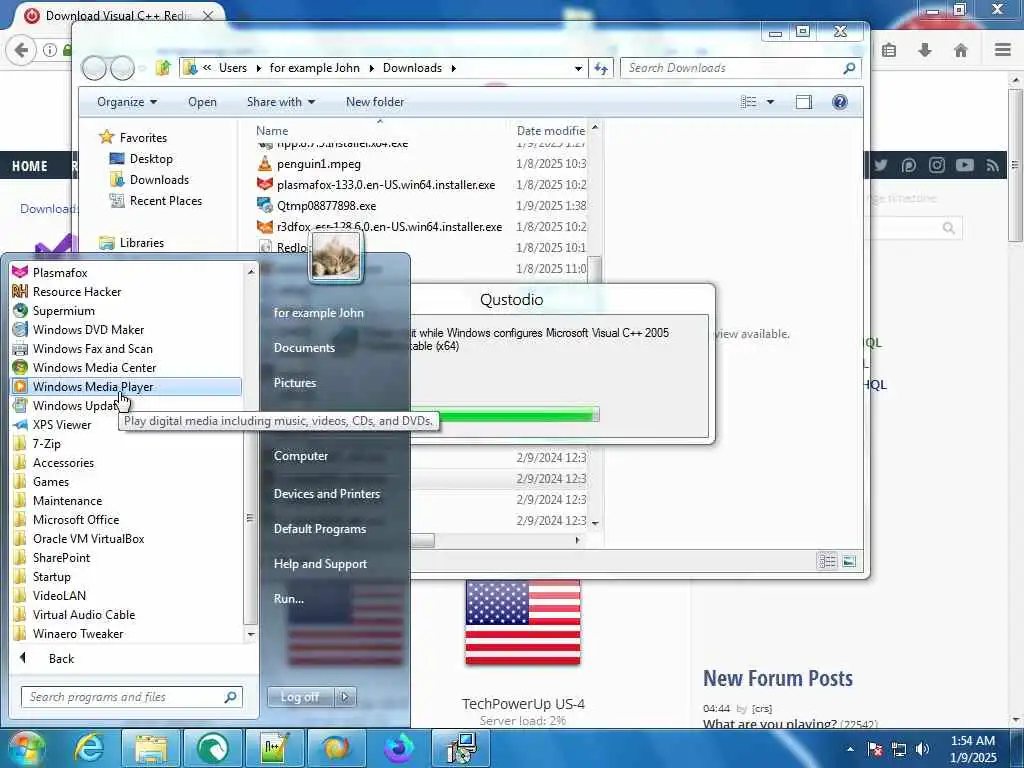Image resolution: width=1024 pixels, height=768 pixels.
Task: Click the Log off button
Action: coord(300,697)
